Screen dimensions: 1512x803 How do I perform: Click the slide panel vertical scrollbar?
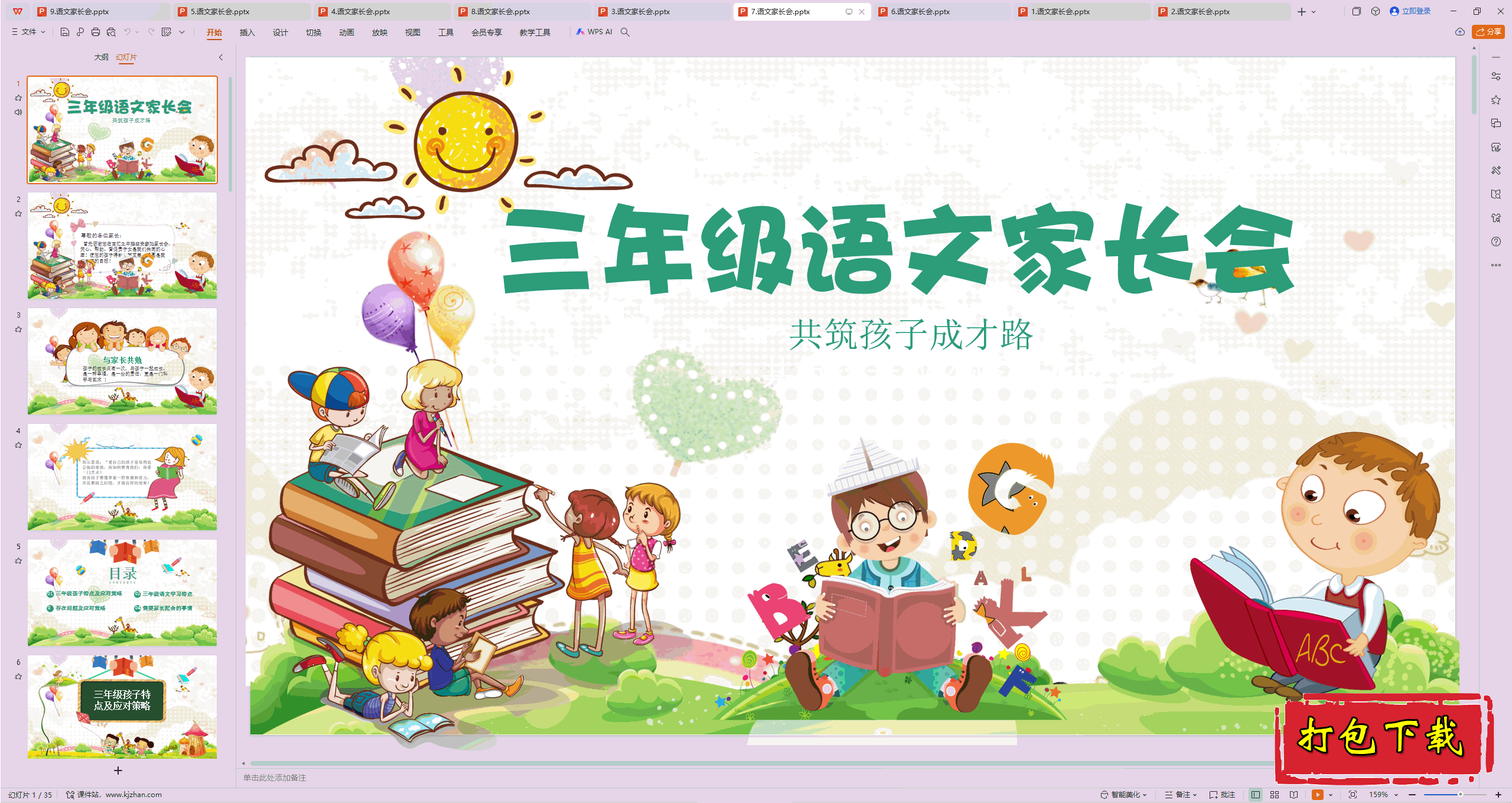(x=230, y=135)
